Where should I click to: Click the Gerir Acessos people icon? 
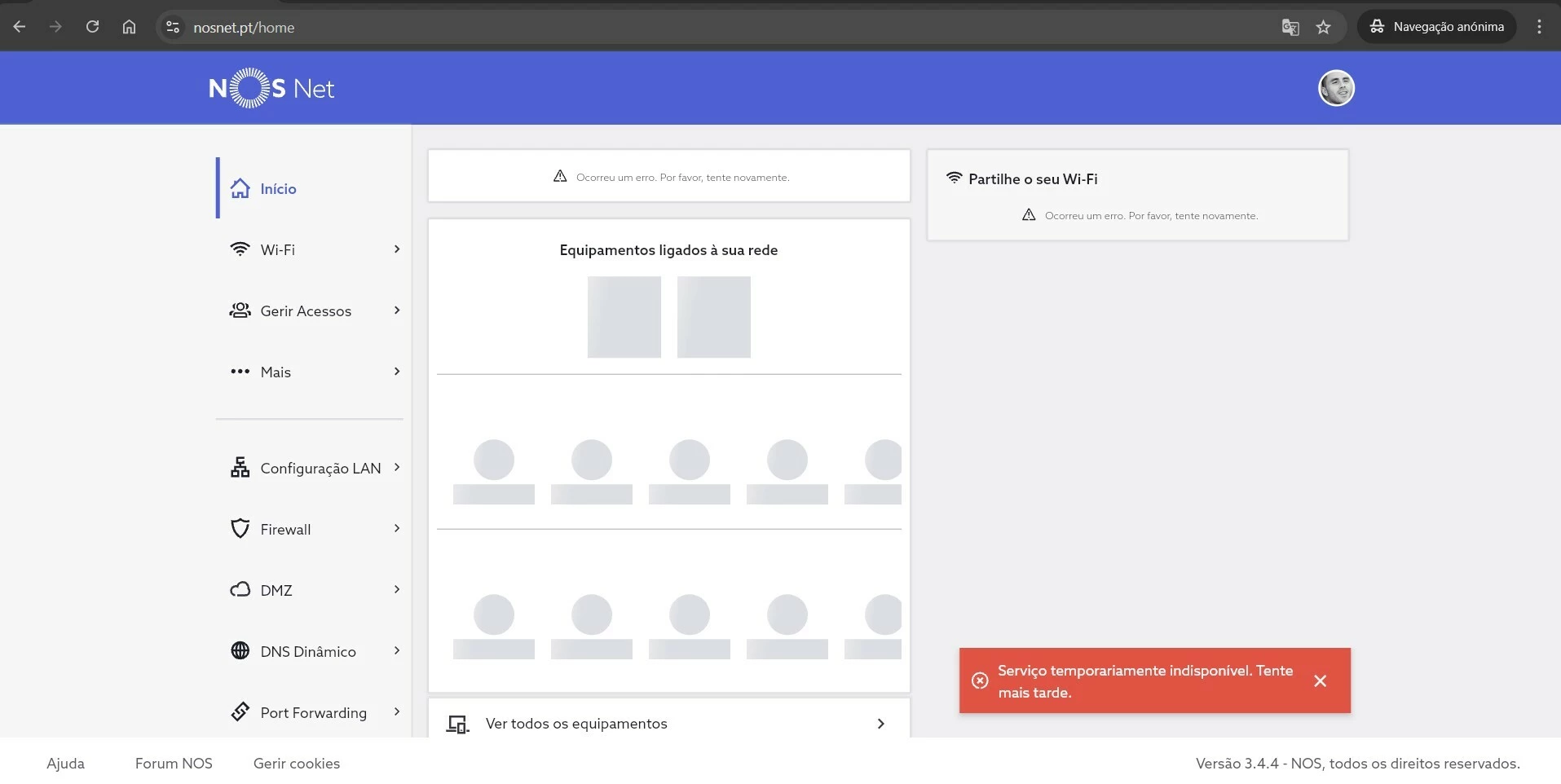click(x=240, y=311)
